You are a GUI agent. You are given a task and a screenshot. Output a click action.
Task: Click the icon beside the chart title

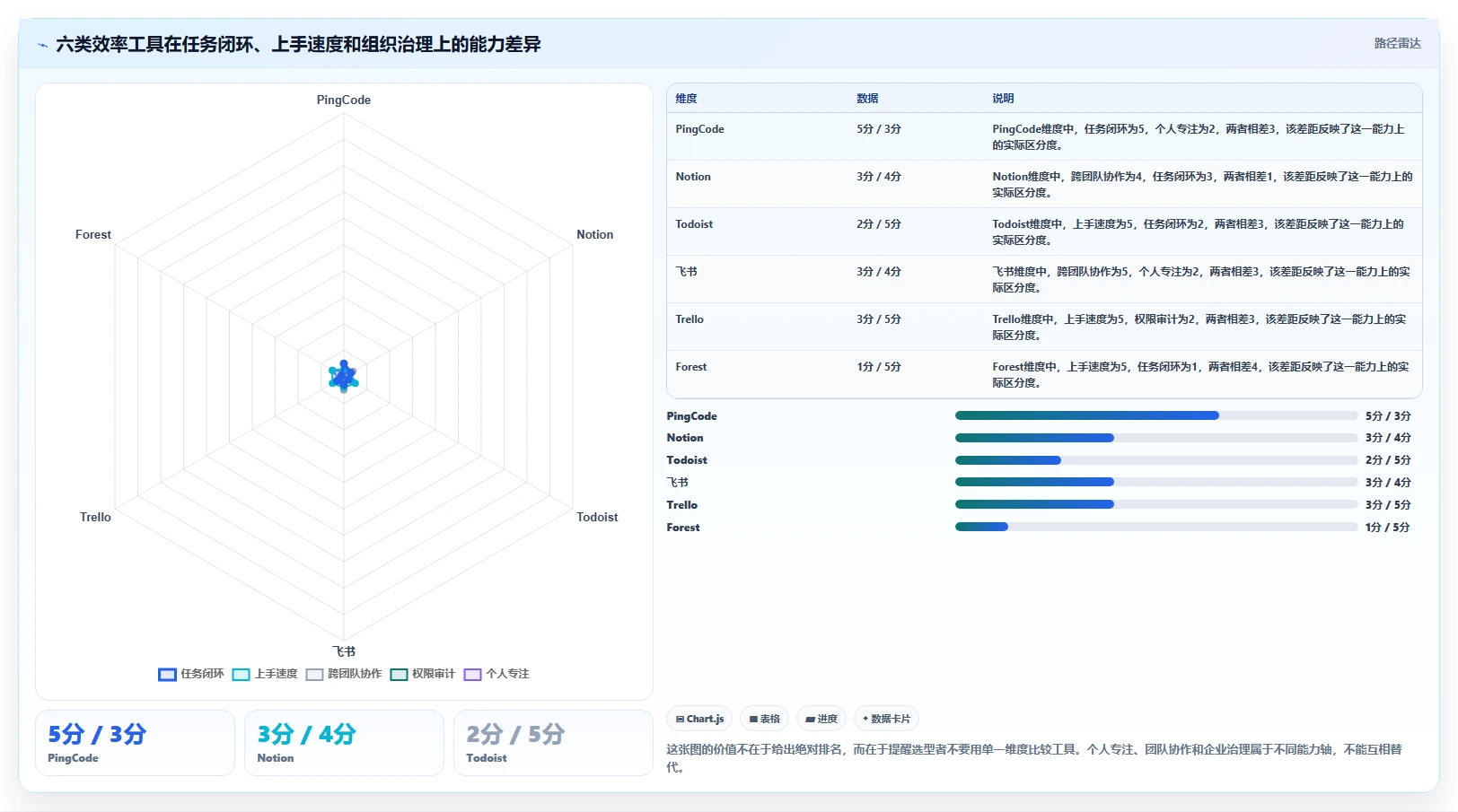click(42, 45)
